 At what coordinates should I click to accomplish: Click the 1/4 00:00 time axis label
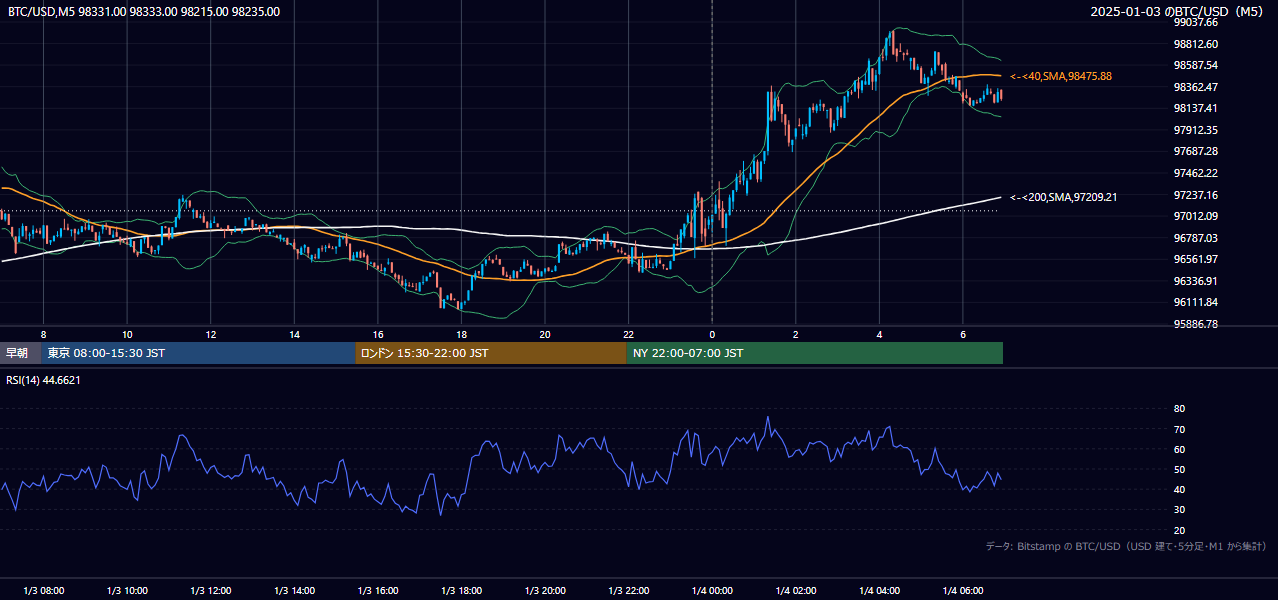click(712, 591)
